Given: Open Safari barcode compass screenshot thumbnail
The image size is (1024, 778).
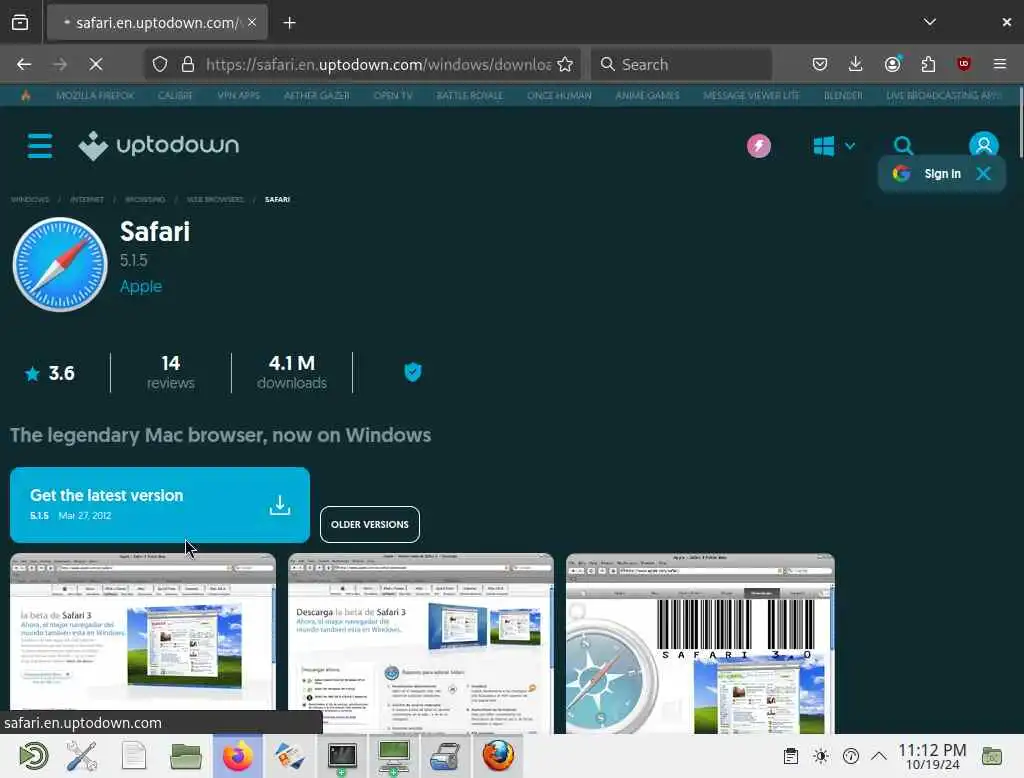Looking at the screenshot, I should tap(700, 643).
